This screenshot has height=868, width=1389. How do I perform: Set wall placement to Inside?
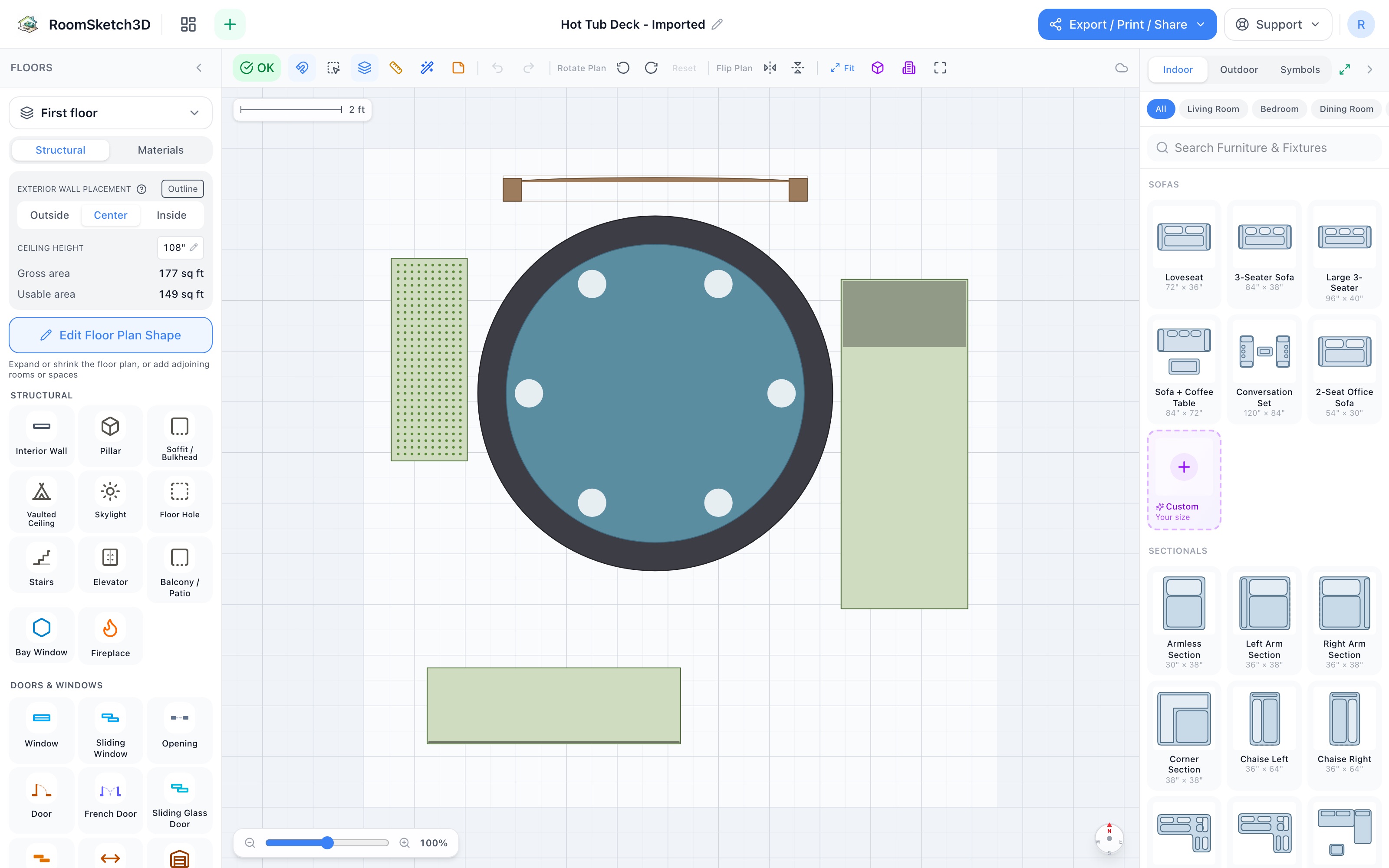tap(171, 215)
